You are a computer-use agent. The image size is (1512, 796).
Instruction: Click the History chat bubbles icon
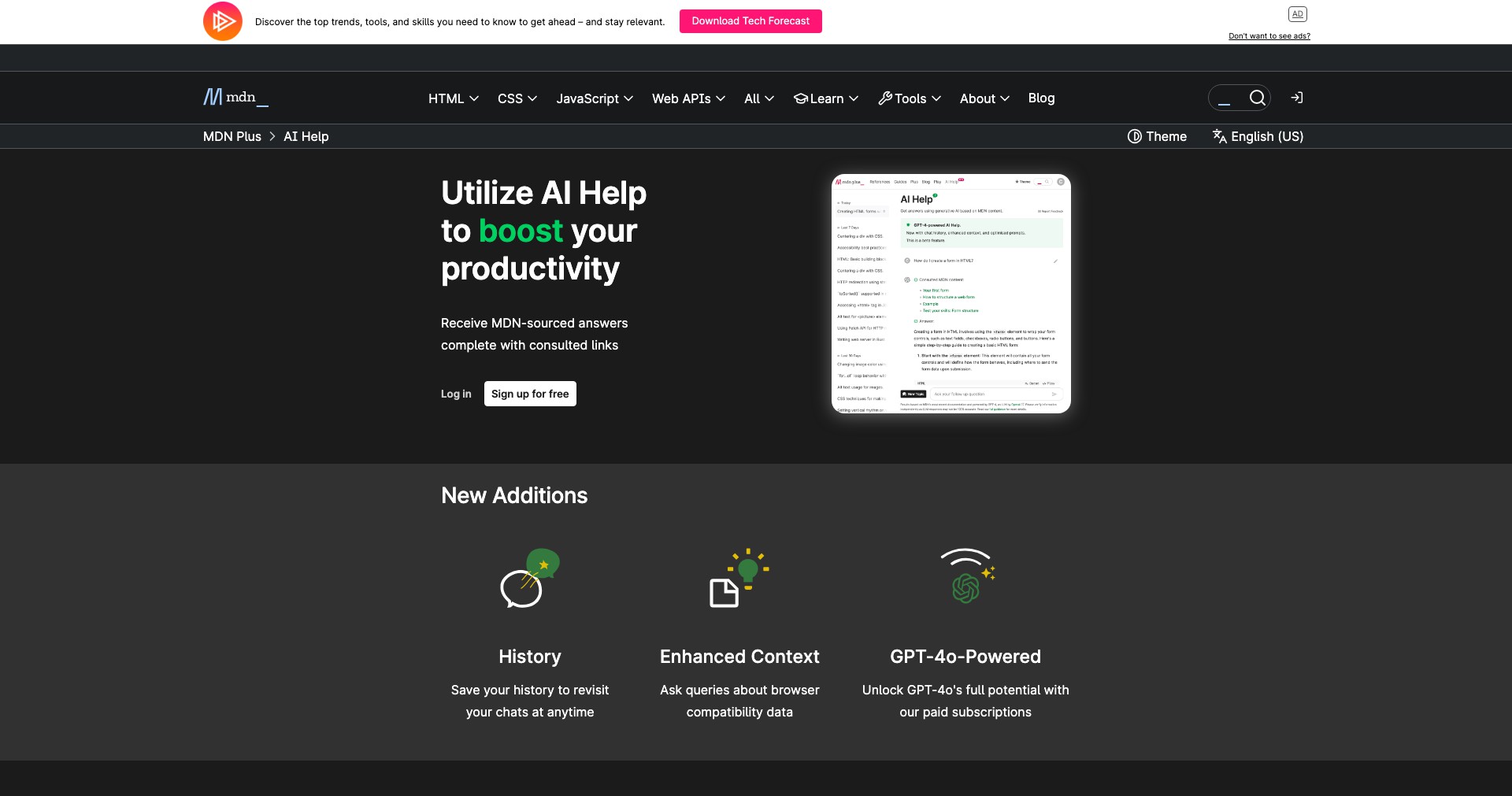[x=530, y=579]
